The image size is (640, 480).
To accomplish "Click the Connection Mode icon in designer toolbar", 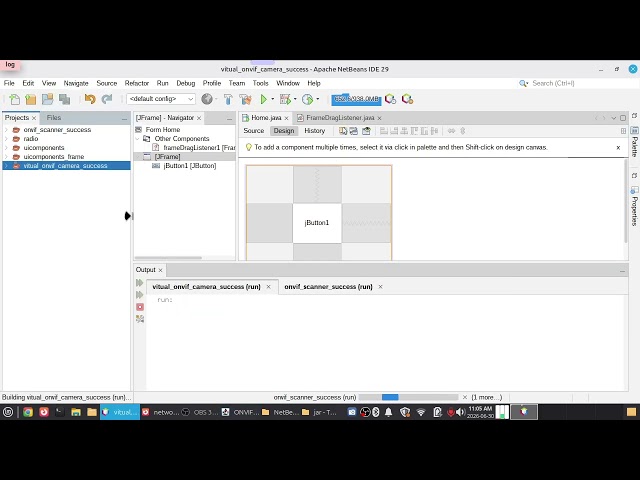I will [354, 131].
